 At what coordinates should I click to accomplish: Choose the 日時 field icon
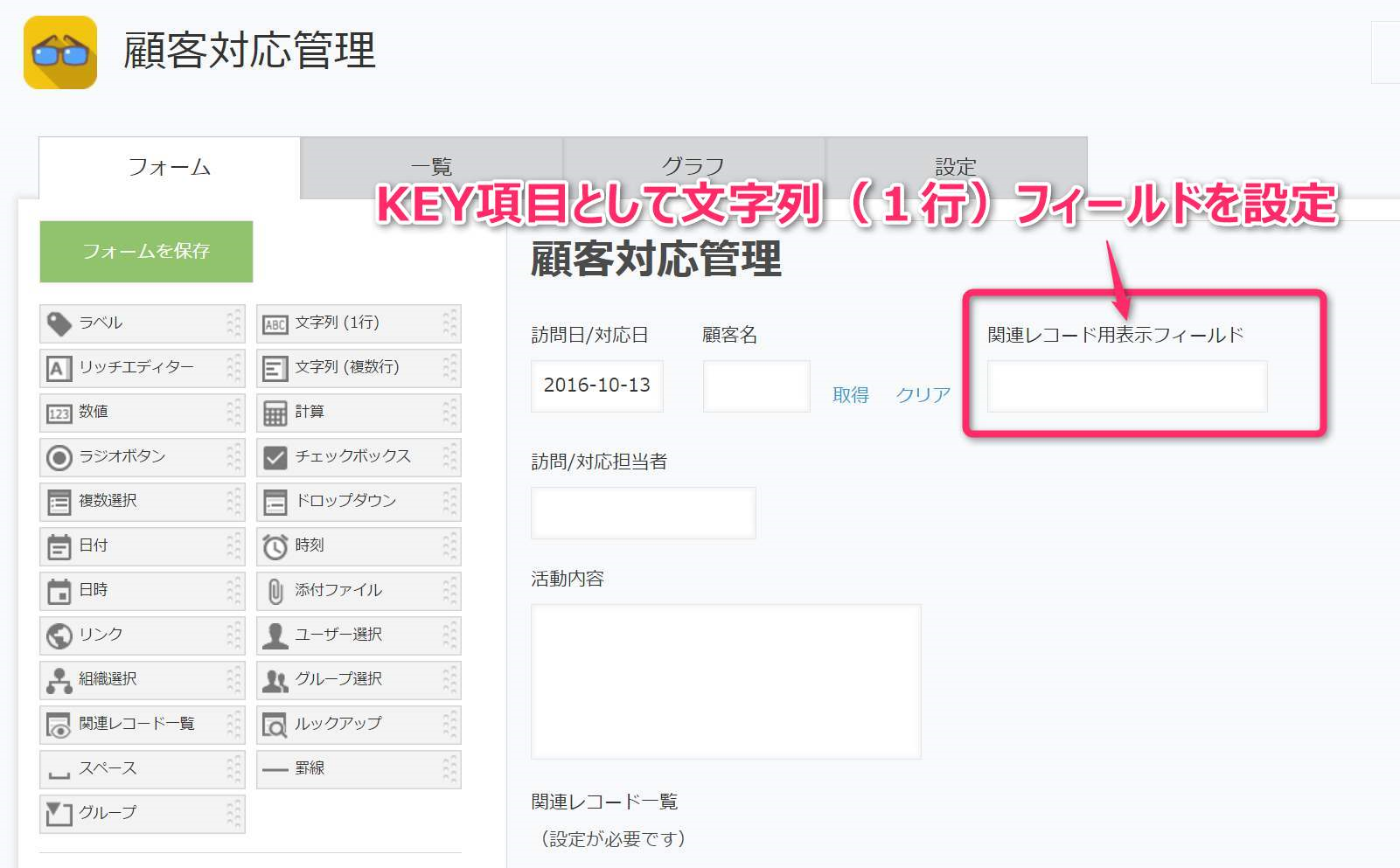[59, 592]
